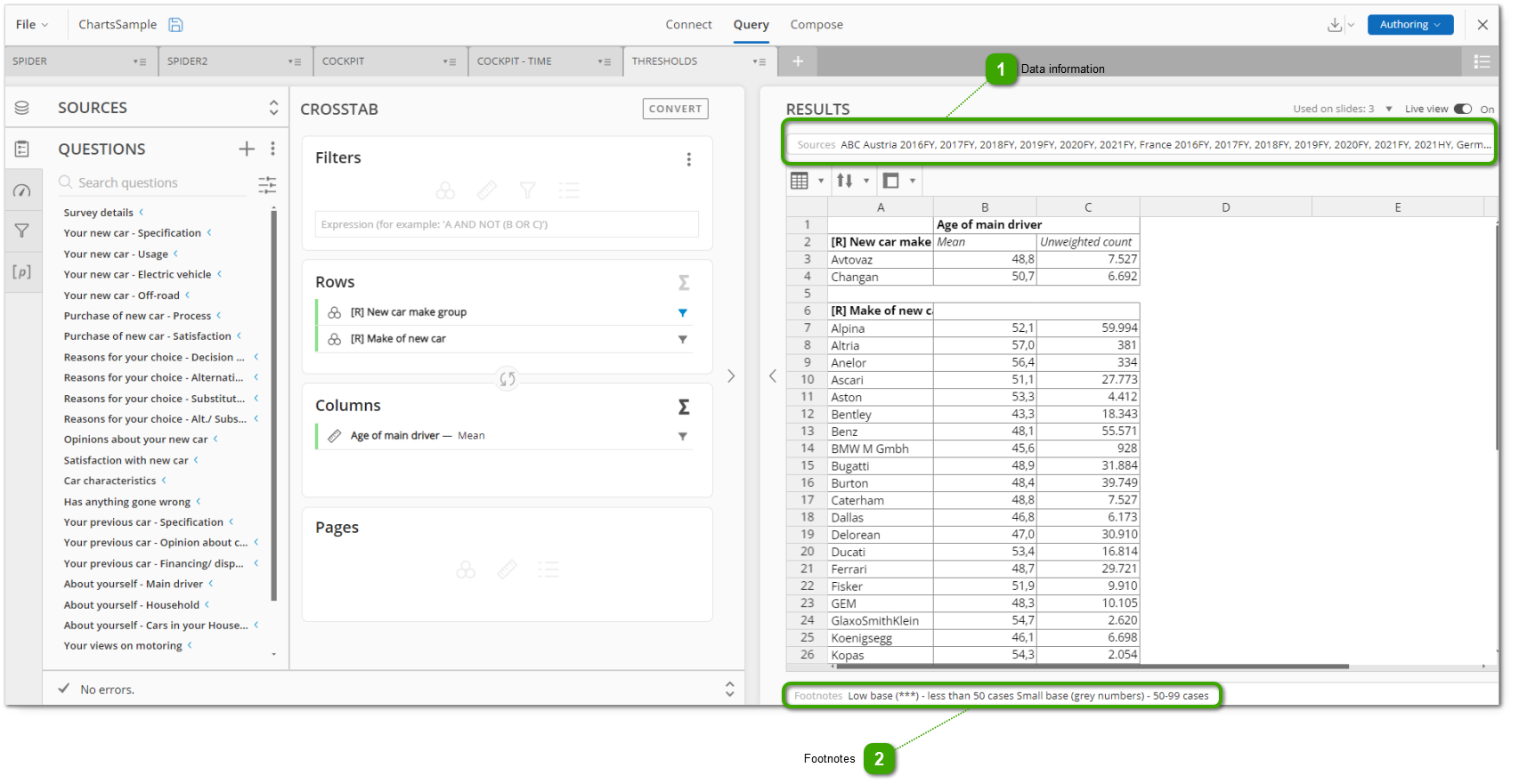Open the gauge icon in left sidebar

tap(22, 190)
